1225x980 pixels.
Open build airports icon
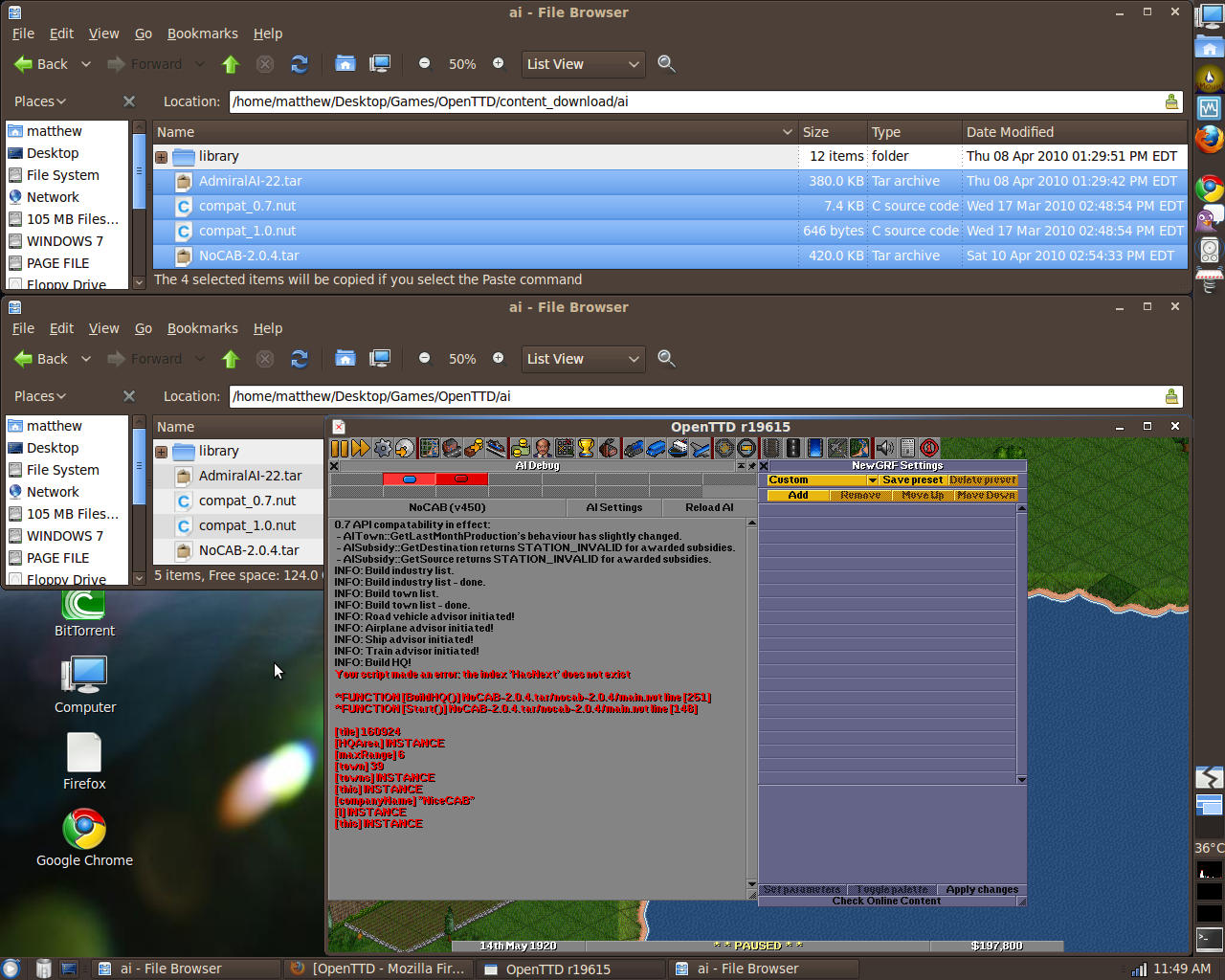[836, 448]
